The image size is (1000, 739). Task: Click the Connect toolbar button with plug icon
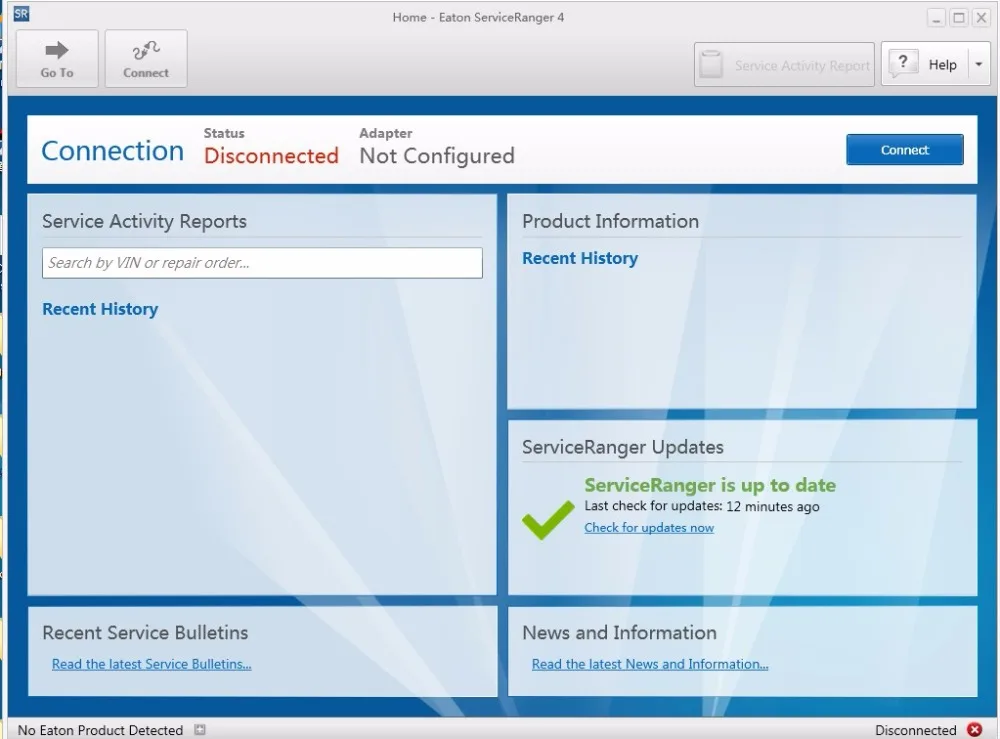(x=146, y=59)
